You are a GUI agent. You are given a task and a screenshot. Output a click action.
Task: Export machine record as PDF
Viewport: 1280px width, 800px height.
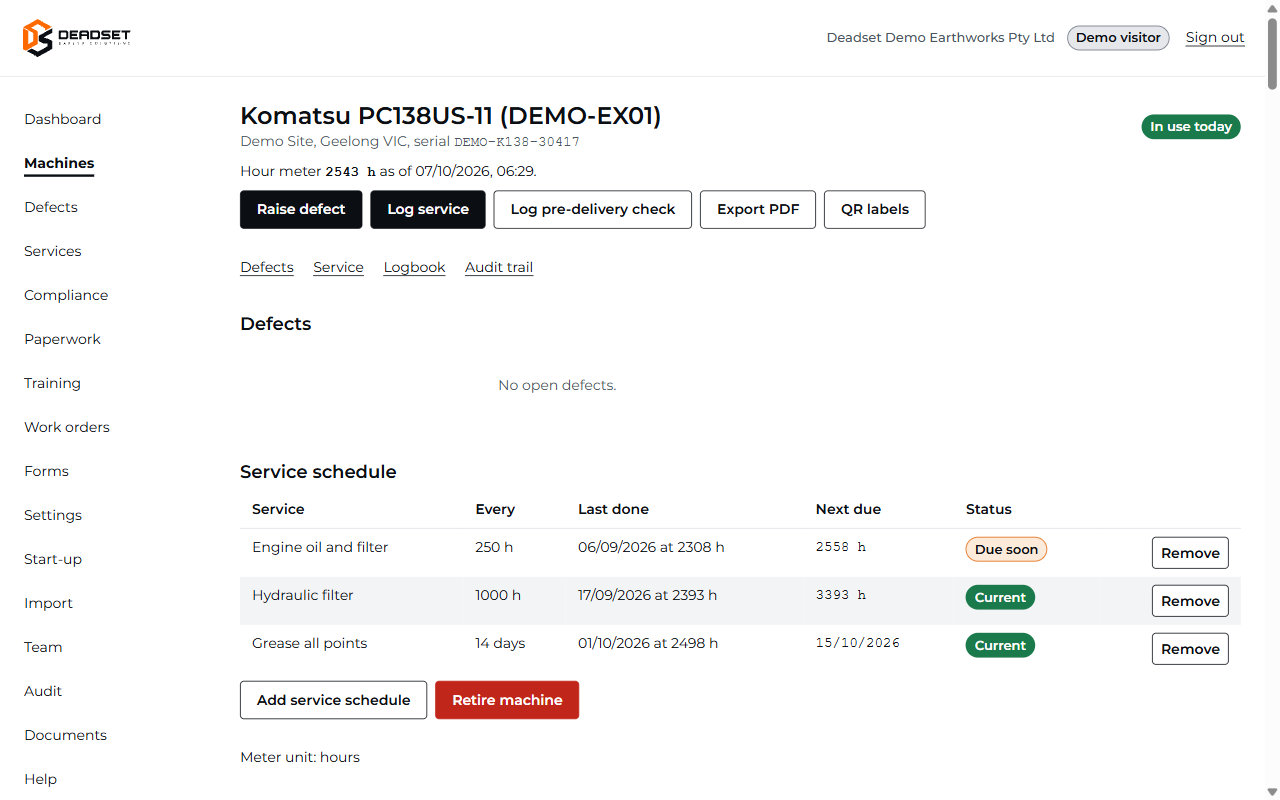(758, 210)
